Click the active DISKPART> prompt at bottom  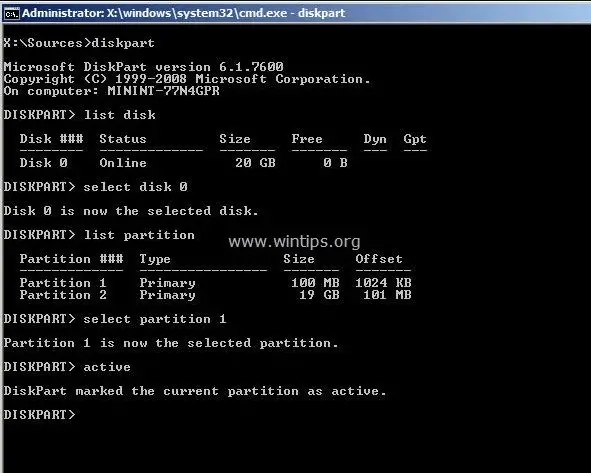[x=40, y=415]
